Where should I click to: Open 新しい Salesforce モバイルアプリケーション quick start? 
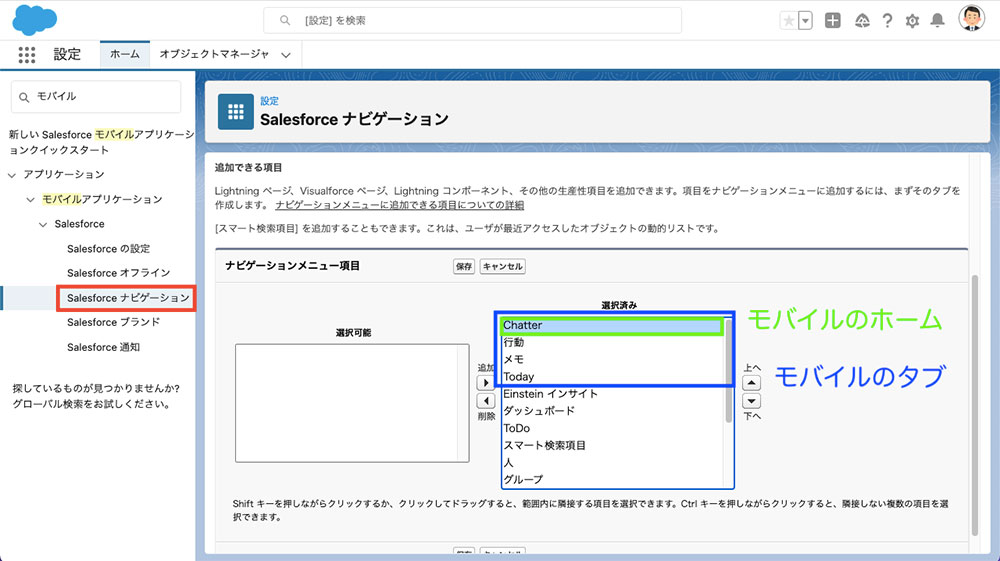click(101, 142)
